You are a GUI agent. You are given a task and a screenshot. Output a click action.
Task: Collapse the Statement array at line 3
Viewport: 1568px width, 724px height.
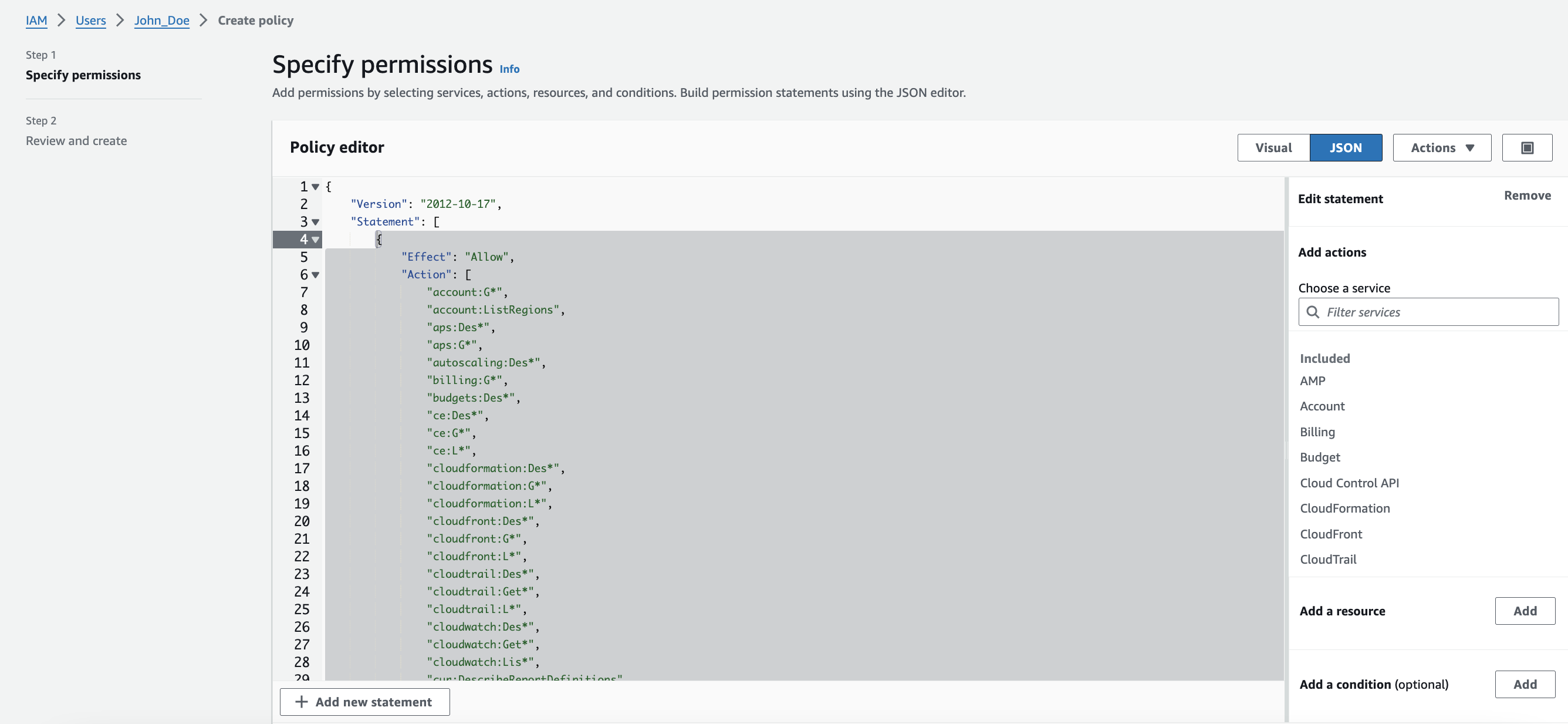tap(315, 221)
